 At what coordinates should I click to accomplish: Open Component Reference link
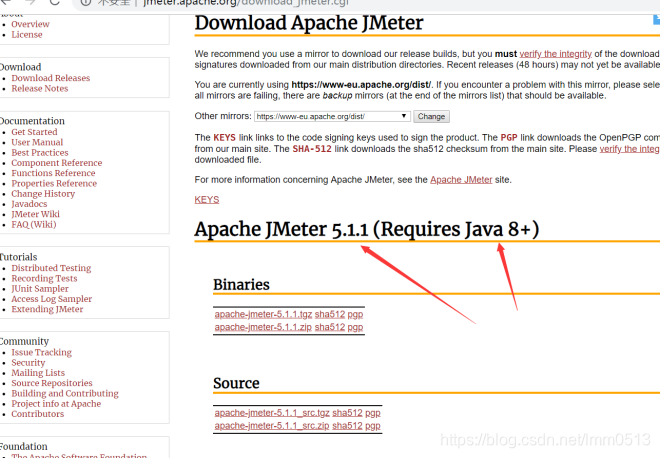click(x=57, y=162)
